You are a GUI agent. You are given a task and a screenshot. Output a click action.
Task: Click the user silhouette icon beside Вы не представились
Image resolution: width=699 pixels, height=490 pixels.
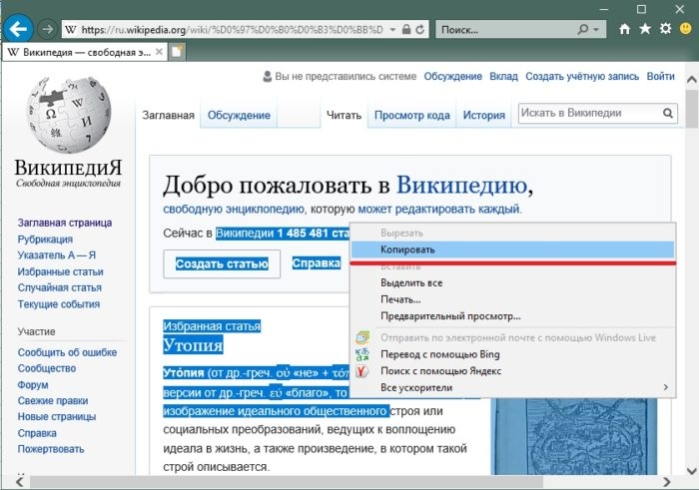click(267, 77)
